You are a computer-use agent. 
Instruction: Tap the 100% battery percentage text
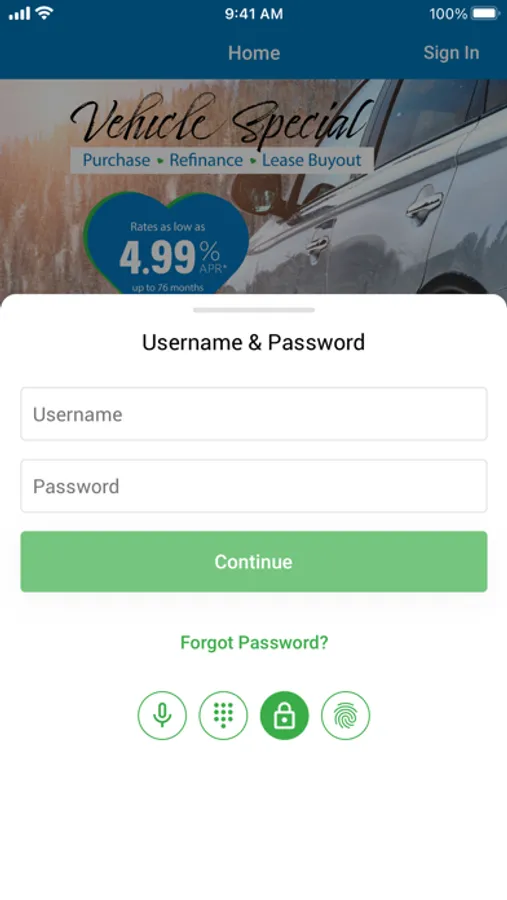click(x=448, y=14)
